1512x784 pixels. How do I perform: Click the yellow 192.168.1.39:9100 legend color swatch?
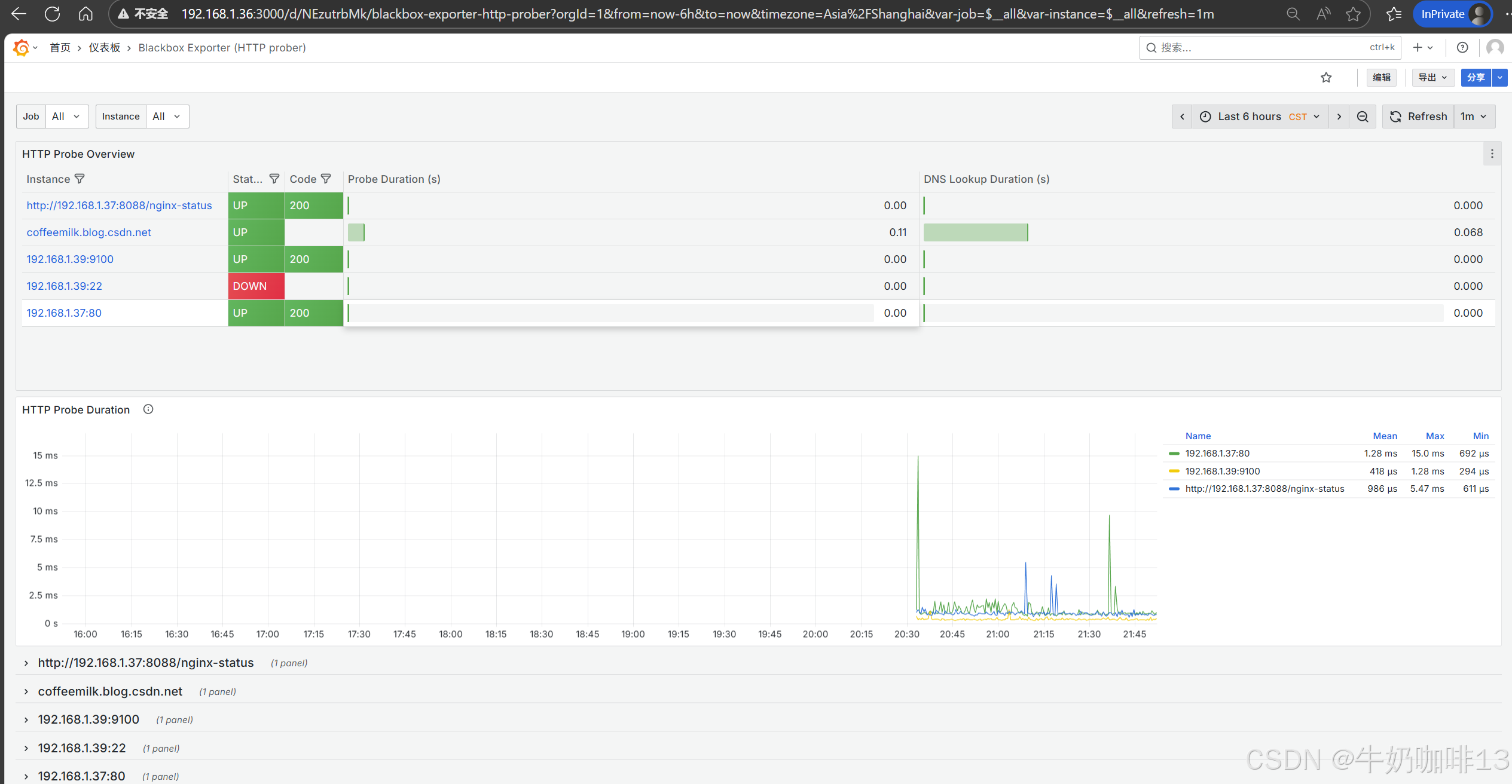(1174, 471)
